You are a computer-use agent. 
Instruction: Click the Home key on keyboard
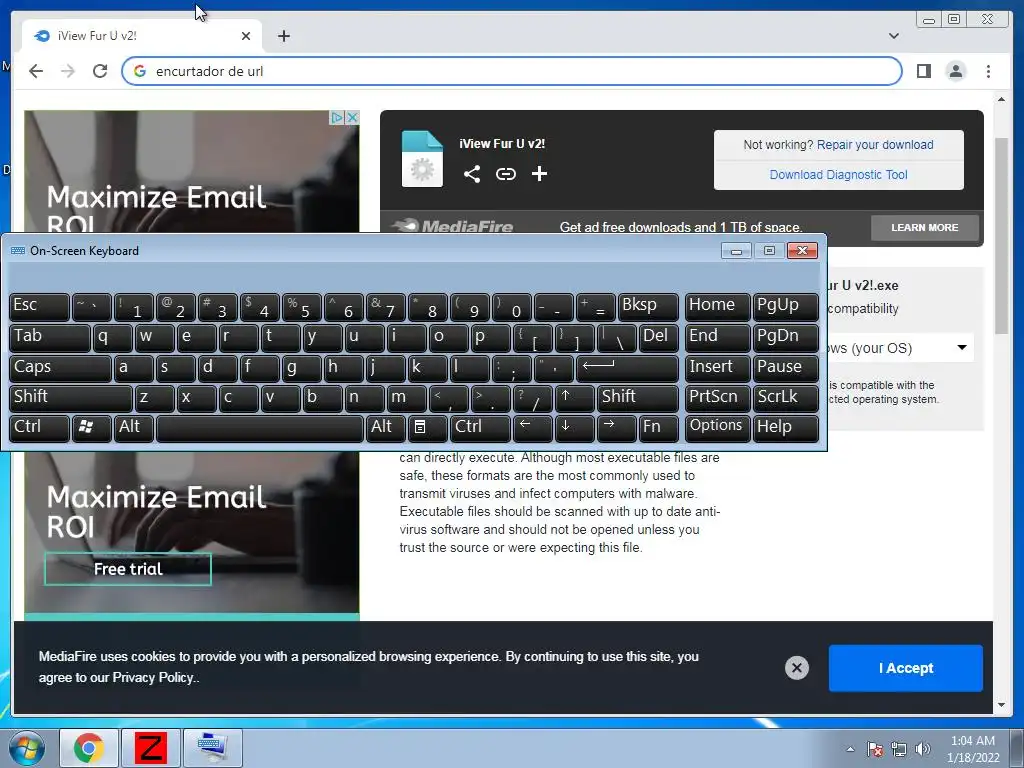[x=717, y=306]
